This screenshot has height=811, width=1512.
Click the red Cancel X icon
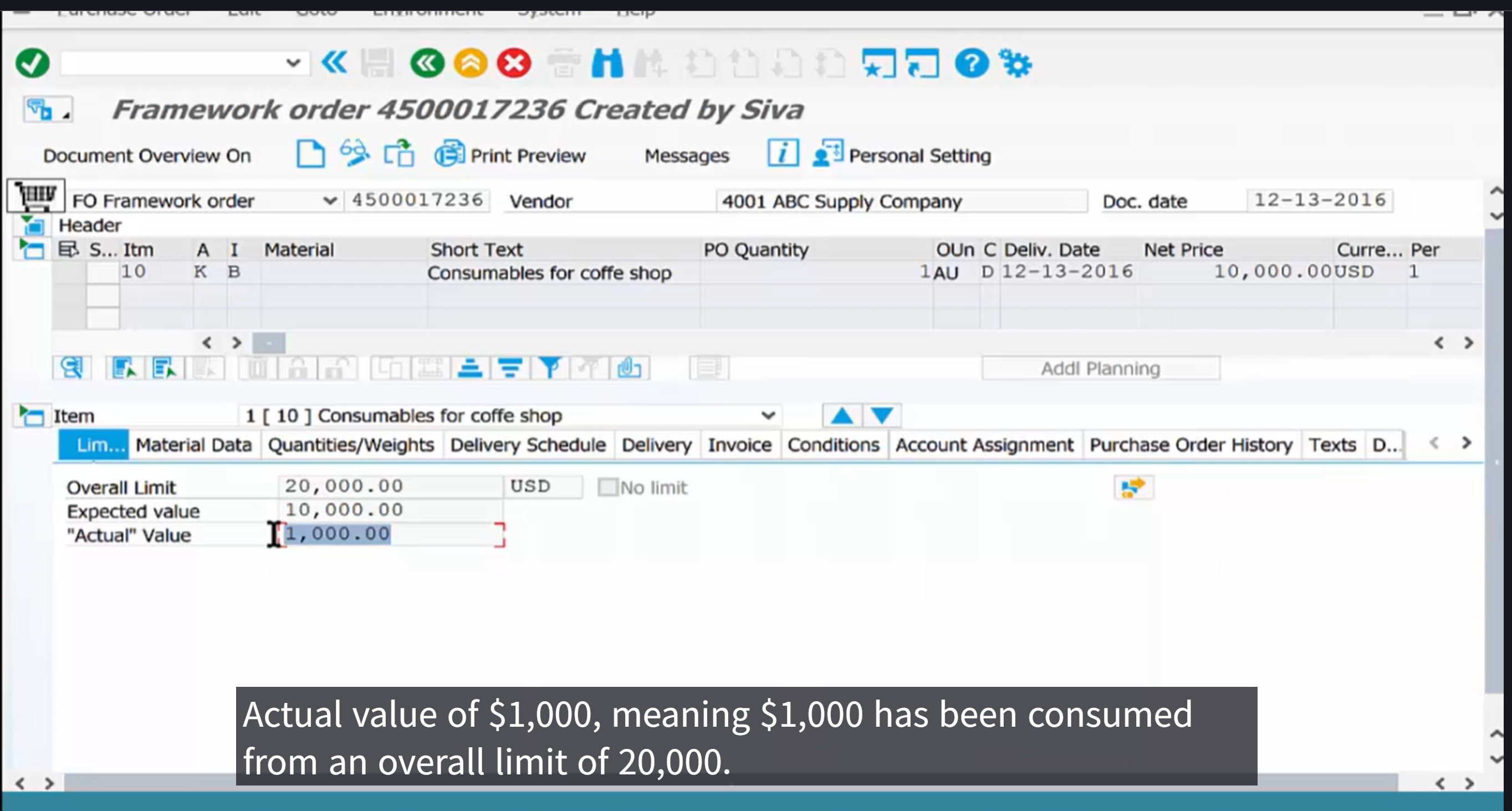click(514, 63)
